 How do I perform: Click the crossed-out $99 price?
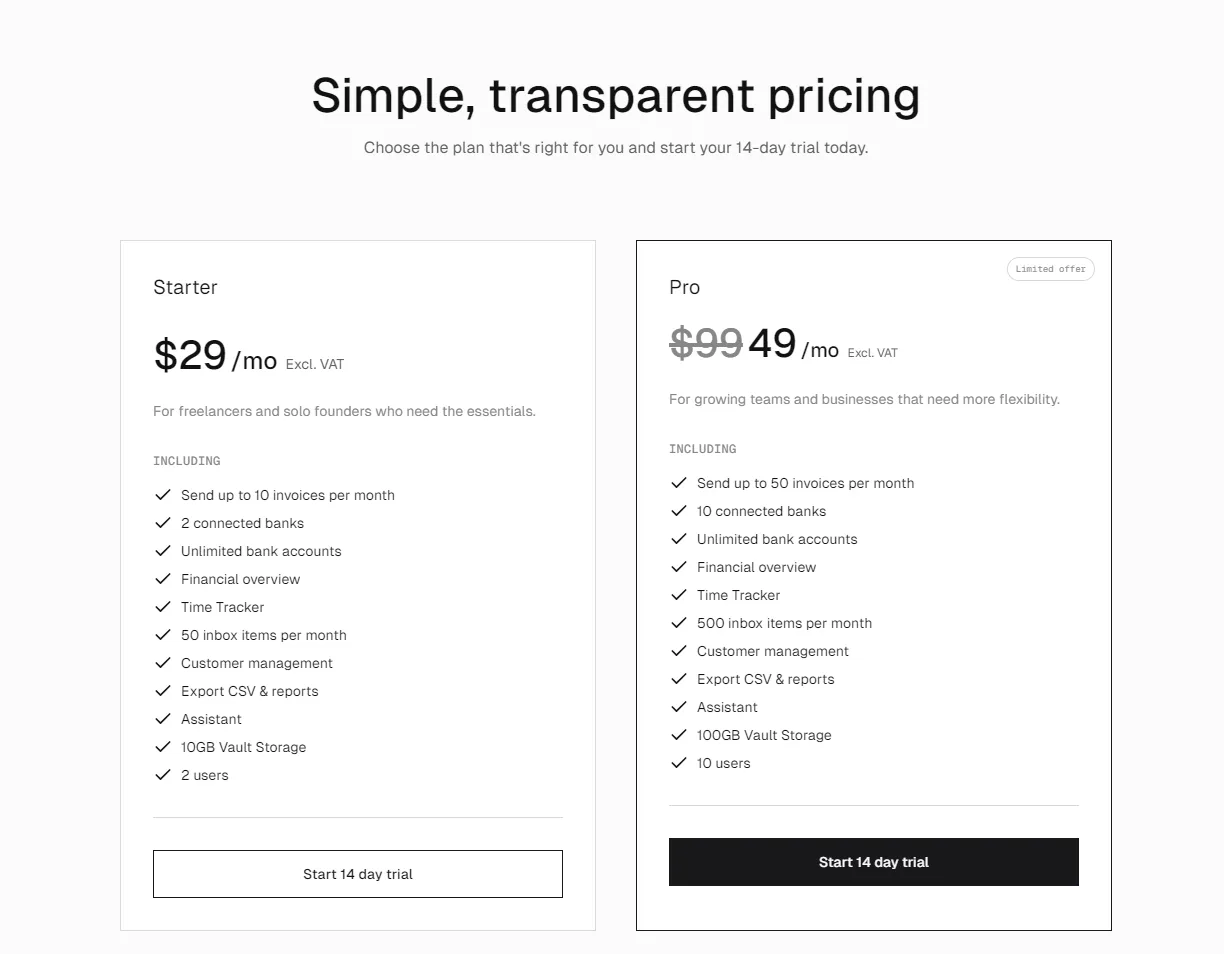click(706, 344)
